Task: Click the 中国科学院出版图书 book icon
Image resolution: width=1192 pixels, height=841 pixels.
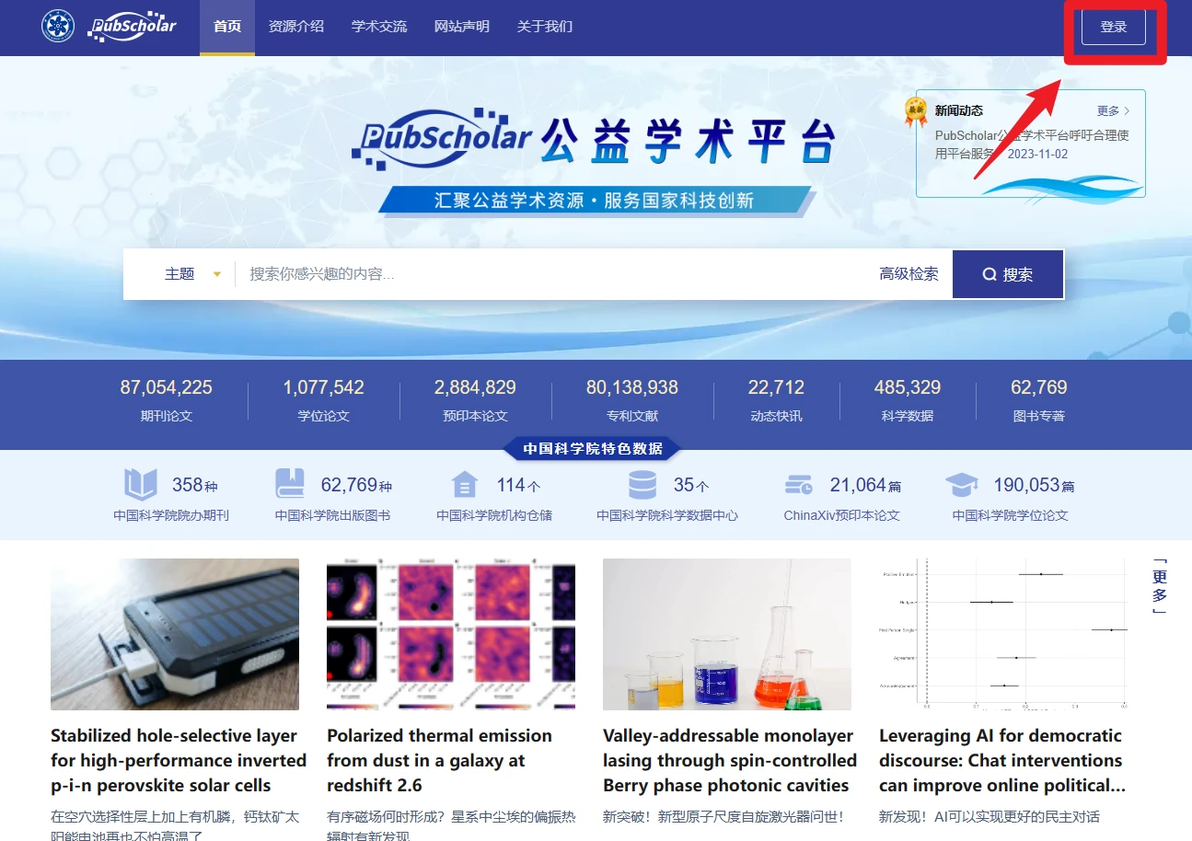Action: pos(290,483)
